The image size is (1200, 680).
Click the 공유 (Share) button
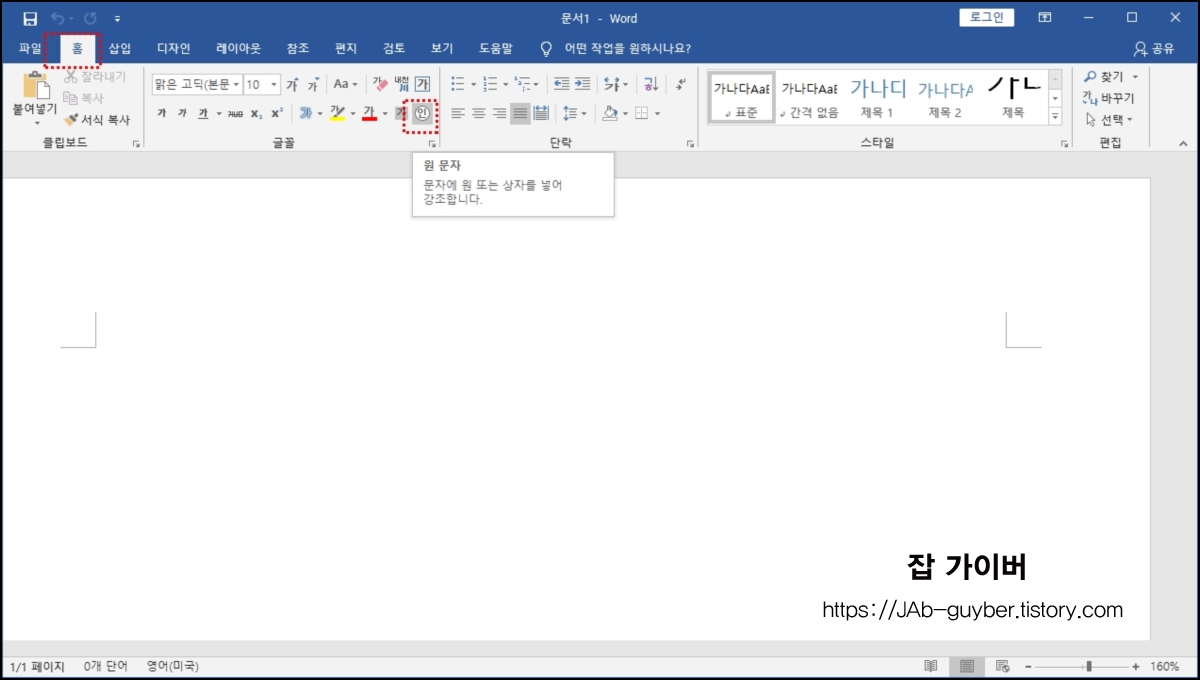tap(1154, 48)
